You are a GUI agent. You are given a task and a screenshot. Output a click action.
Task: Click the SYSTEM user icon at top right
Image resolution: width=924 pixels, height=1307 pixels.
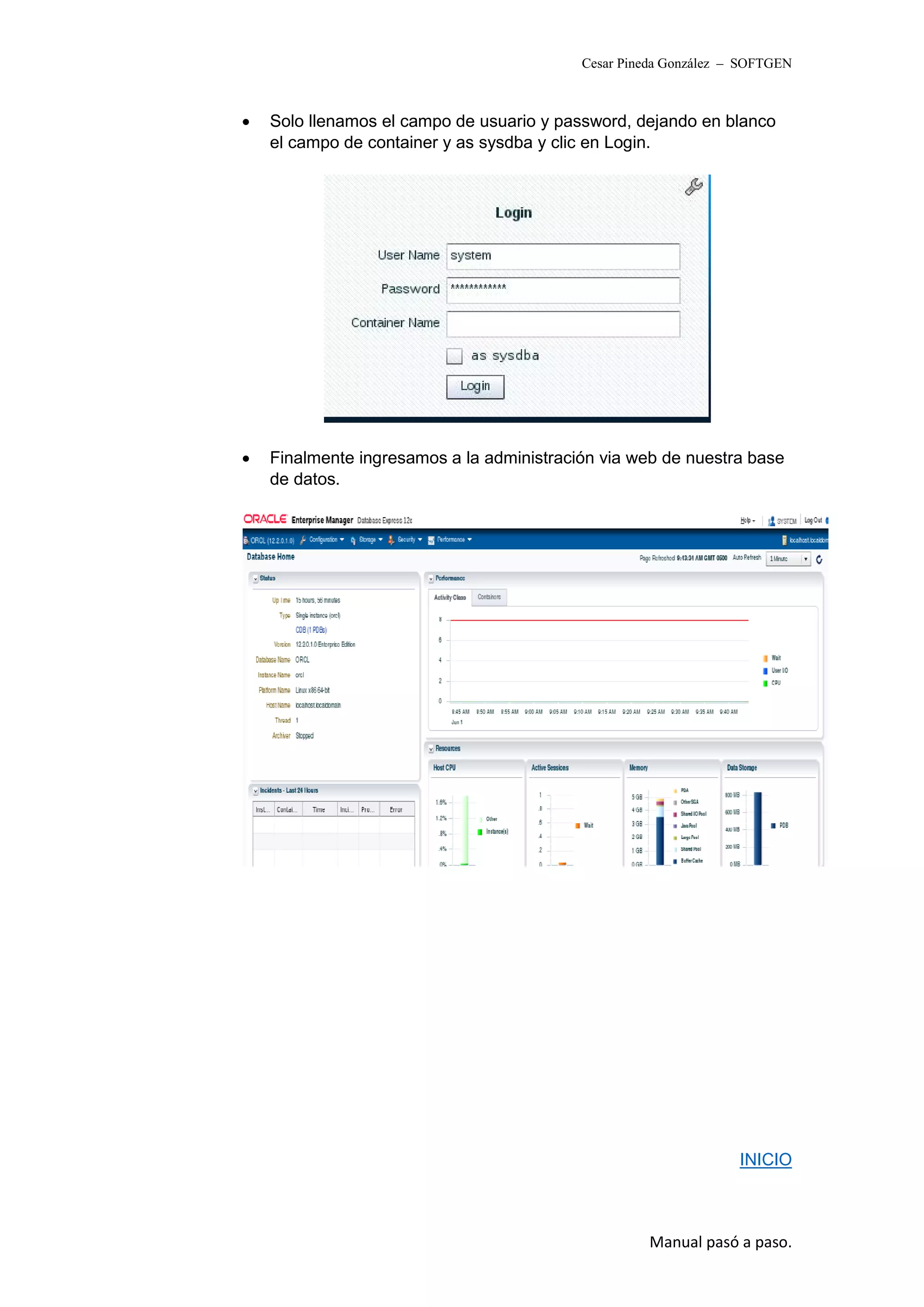(772, 521)
